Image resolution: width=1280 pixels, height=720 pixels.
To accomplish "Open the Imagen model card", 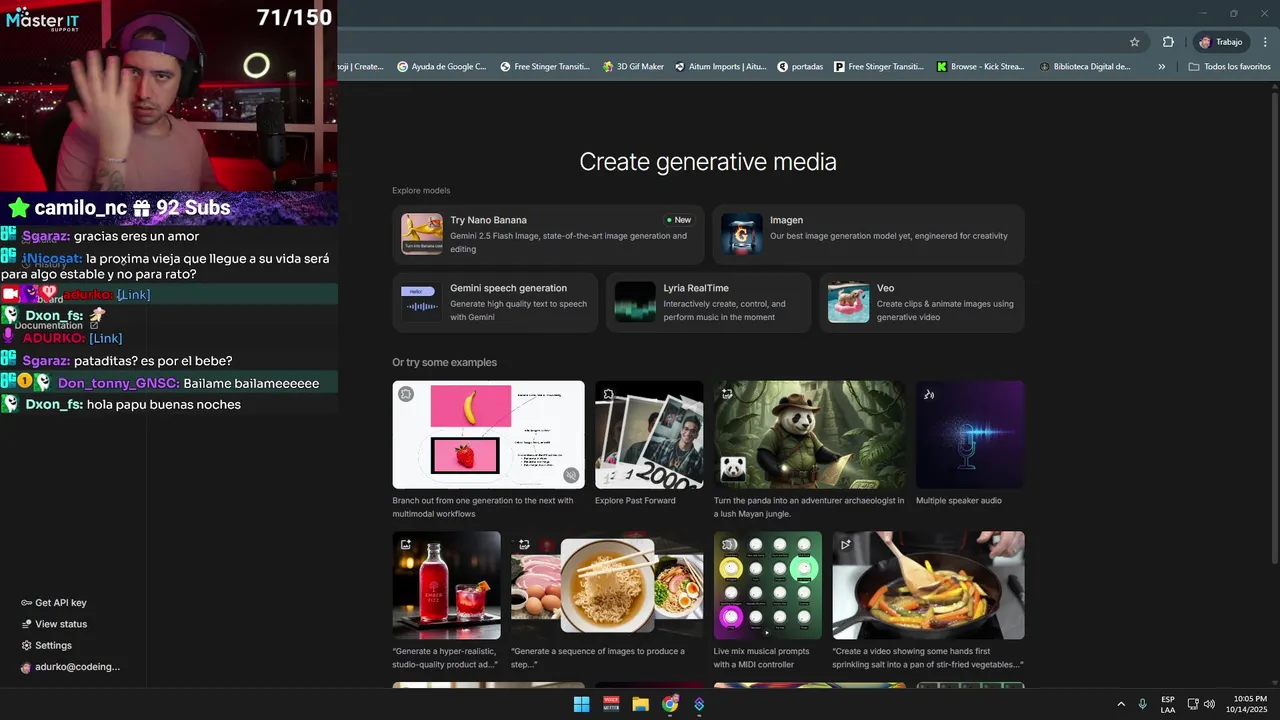I will click(x=868, y=234).
